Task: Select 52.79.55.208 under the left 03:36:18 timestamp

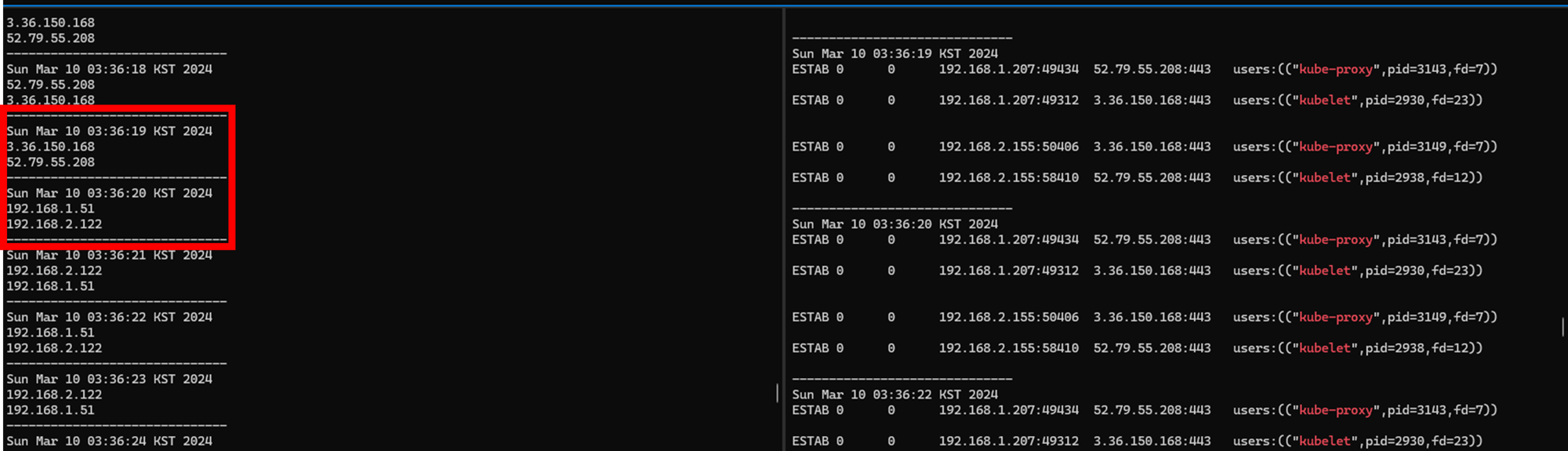Action: 50,85
